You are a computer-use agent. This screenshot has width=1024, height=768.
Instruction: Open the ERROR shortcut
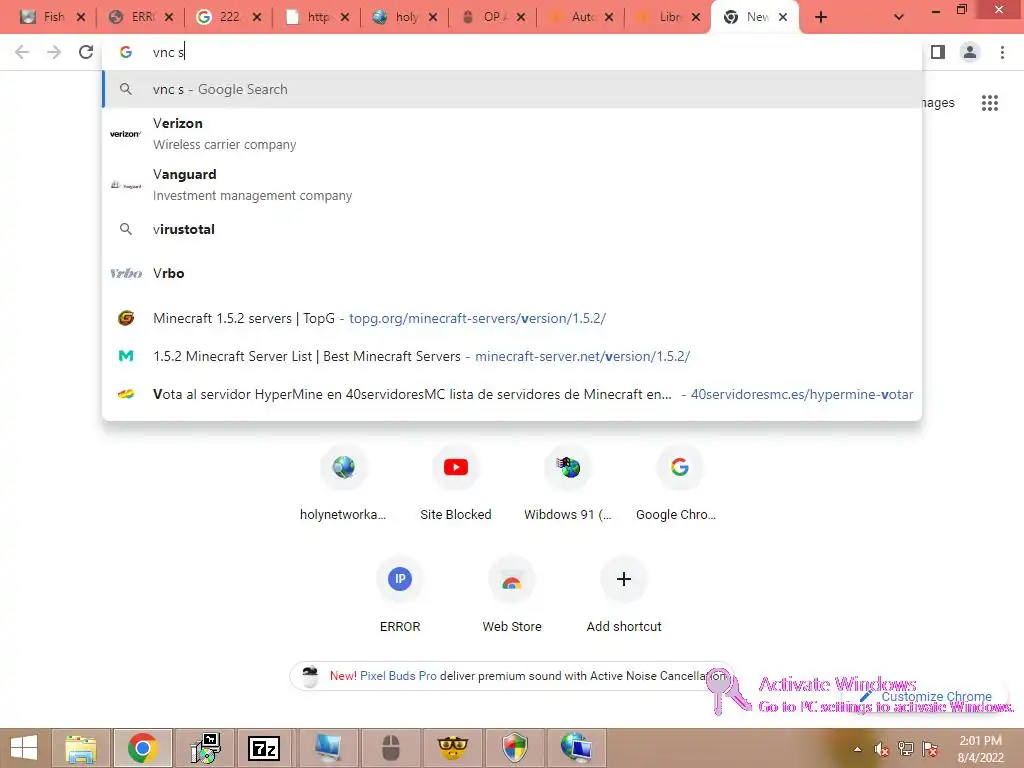(x=400, y=596)
